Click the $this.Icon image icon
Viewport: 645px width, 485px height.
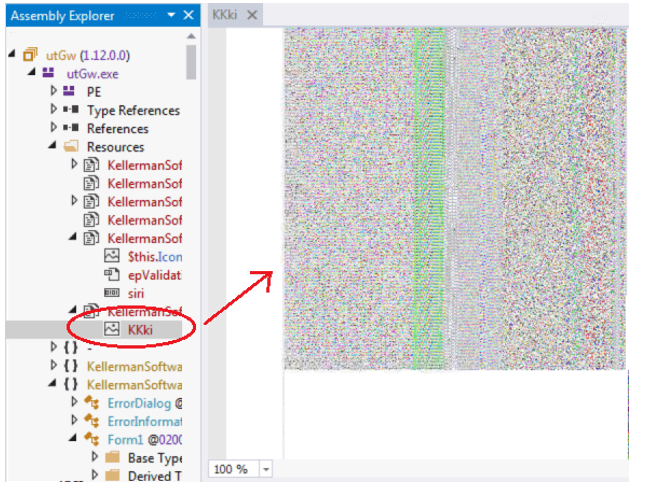[x=112, y=256]
